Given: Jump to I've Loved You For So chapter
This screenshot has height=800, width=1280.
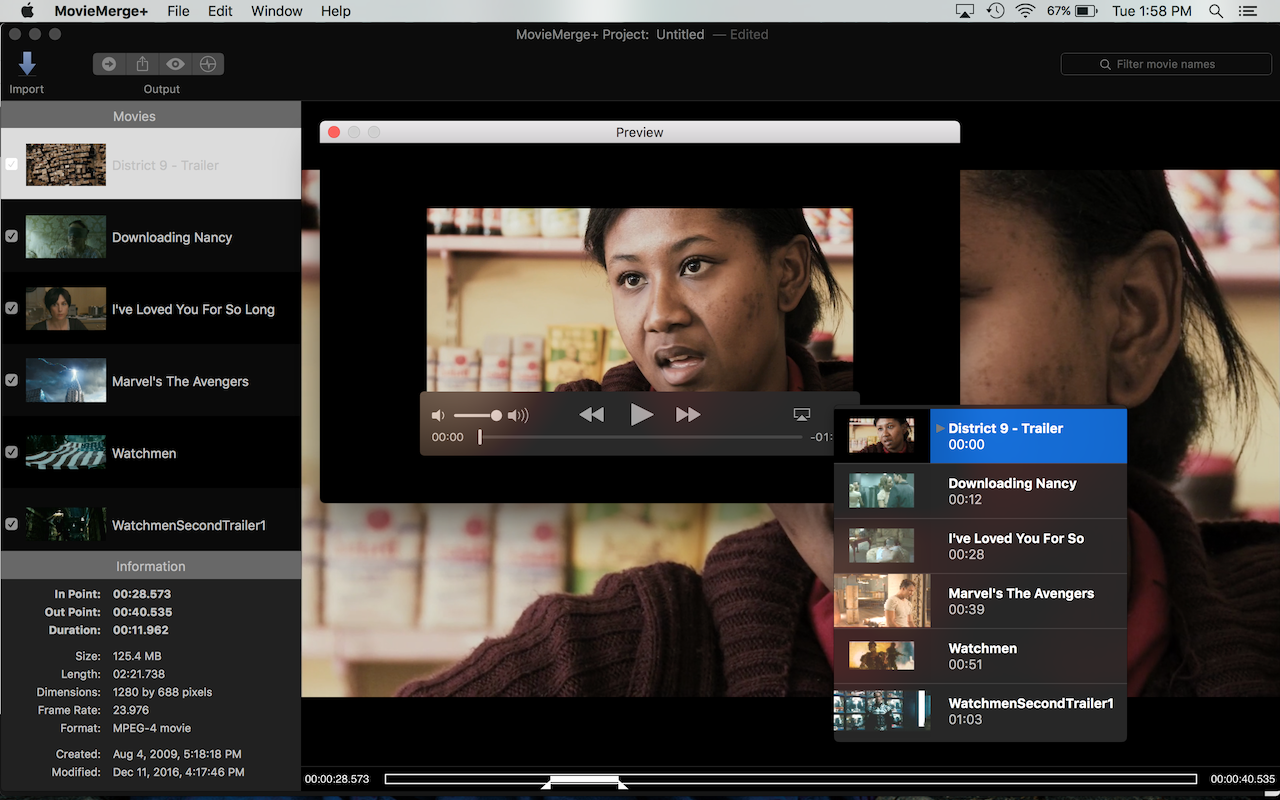Looking at the screenshot, I should click(980, 546).
